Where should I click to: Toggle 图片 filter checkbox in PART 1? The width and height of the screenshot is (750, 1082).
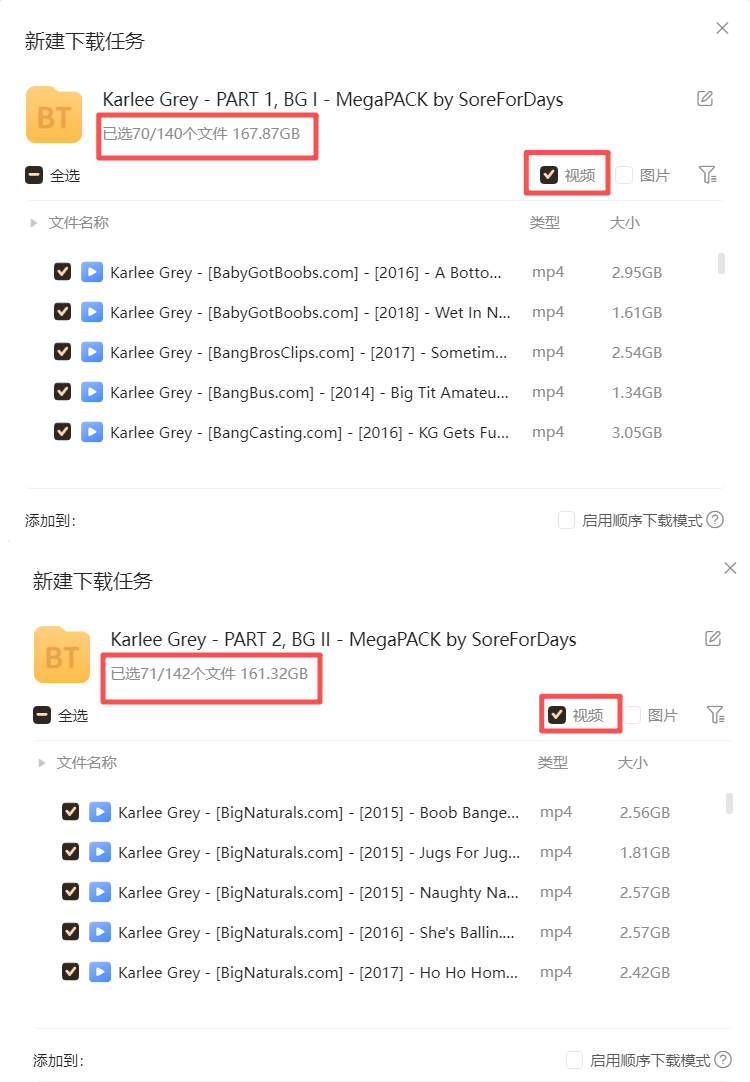point(624,175)
